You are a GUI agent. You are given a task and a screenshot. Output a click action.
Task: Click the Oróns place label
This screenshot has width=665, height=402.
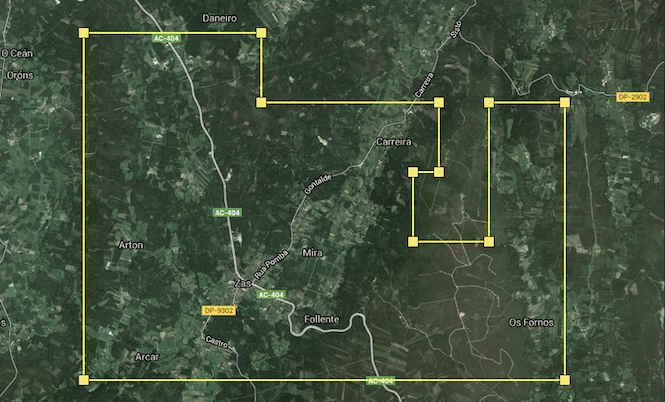pyautogui.click(x=20, y=75)
